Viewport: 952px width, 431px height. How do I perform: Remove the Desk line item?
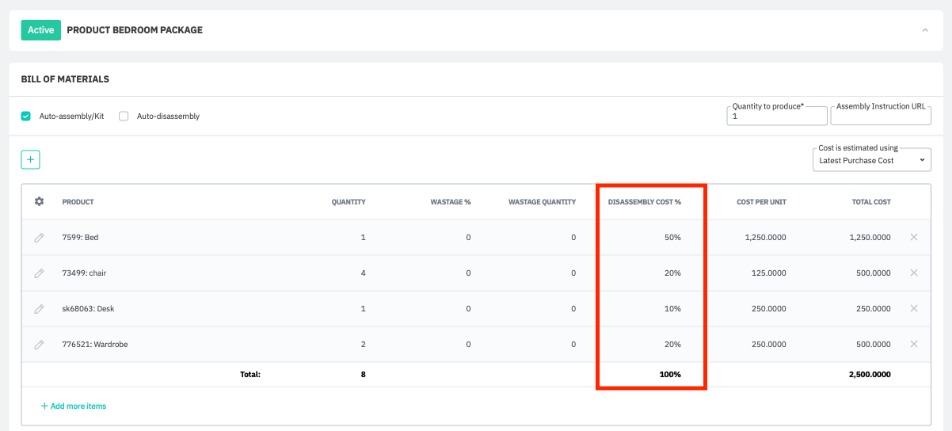pos(913,309)
